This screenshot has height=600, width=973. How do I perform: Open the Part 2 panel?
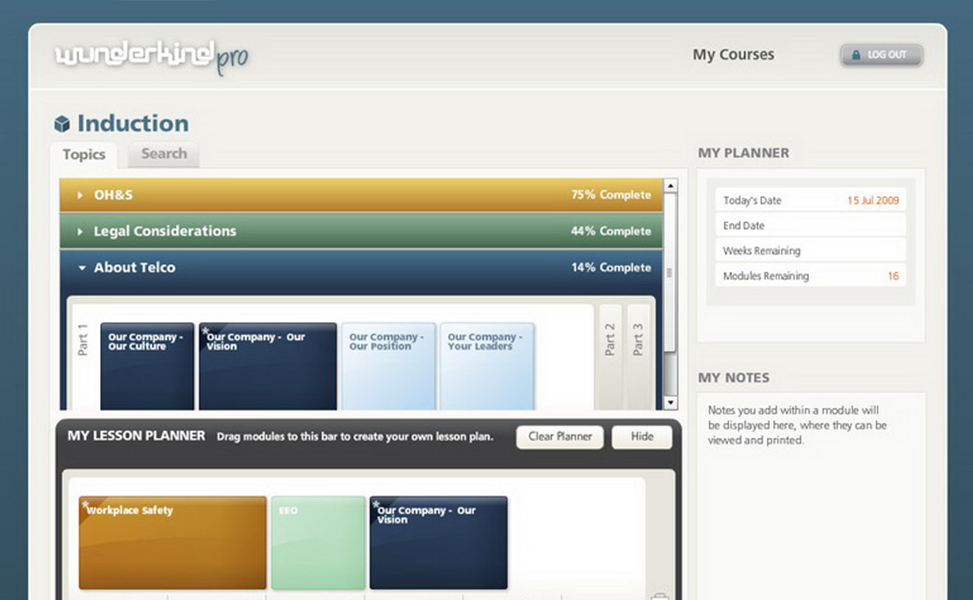click(x=610, y=357)
